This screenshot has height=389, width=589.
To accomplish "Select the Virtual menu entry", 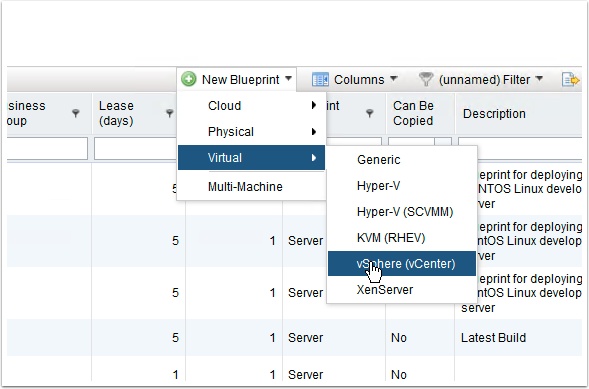I will (251, 158).
